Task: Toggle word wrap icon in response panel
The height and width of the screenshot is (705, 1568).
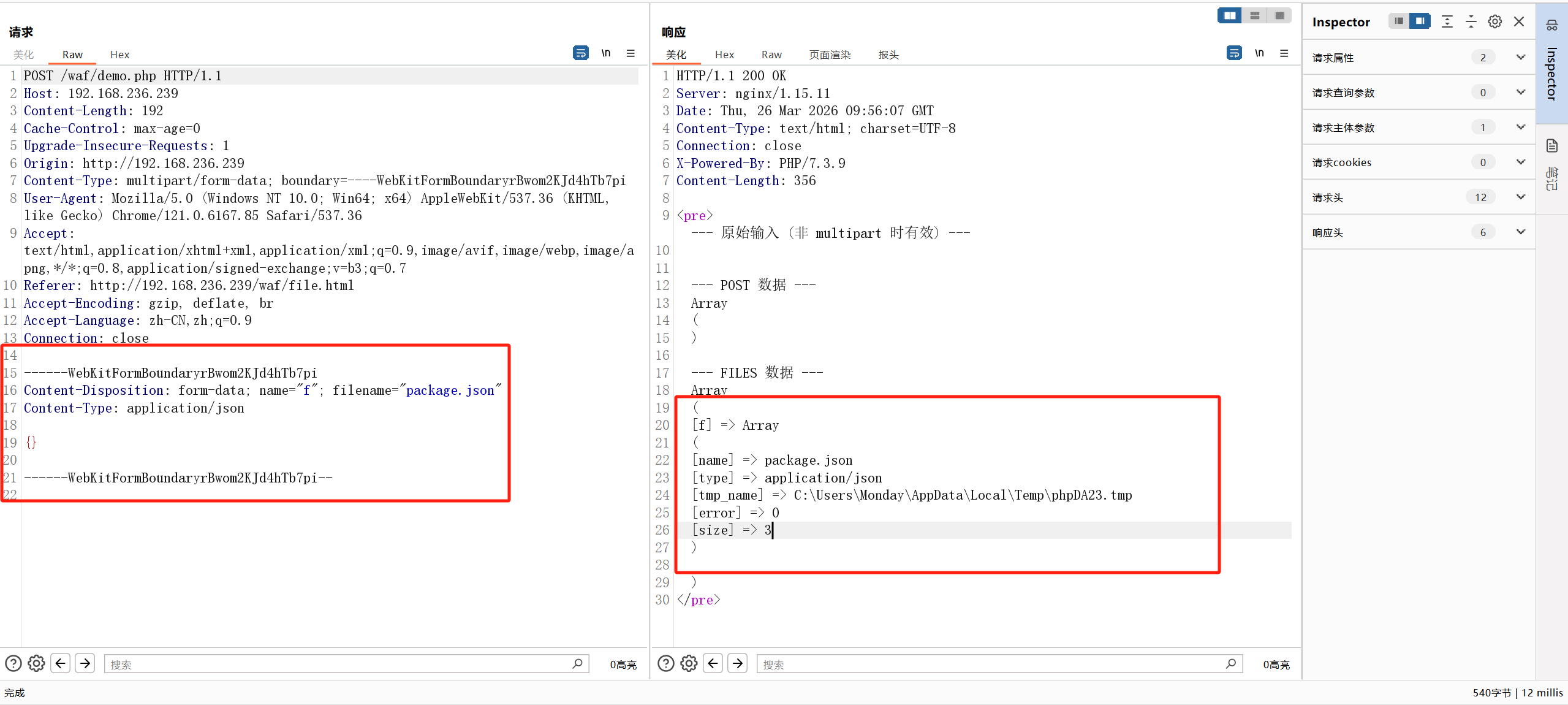Action: click(x=1233, y=53)
